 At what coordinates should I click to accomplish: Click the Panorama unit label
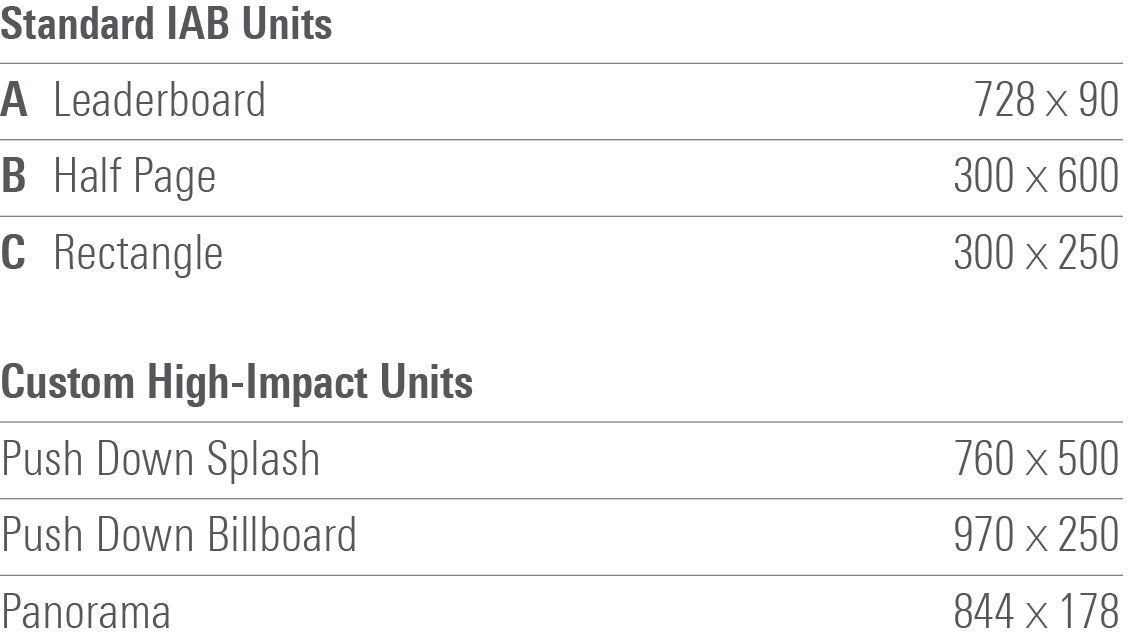pyautogui.click(x=85, y=611)
